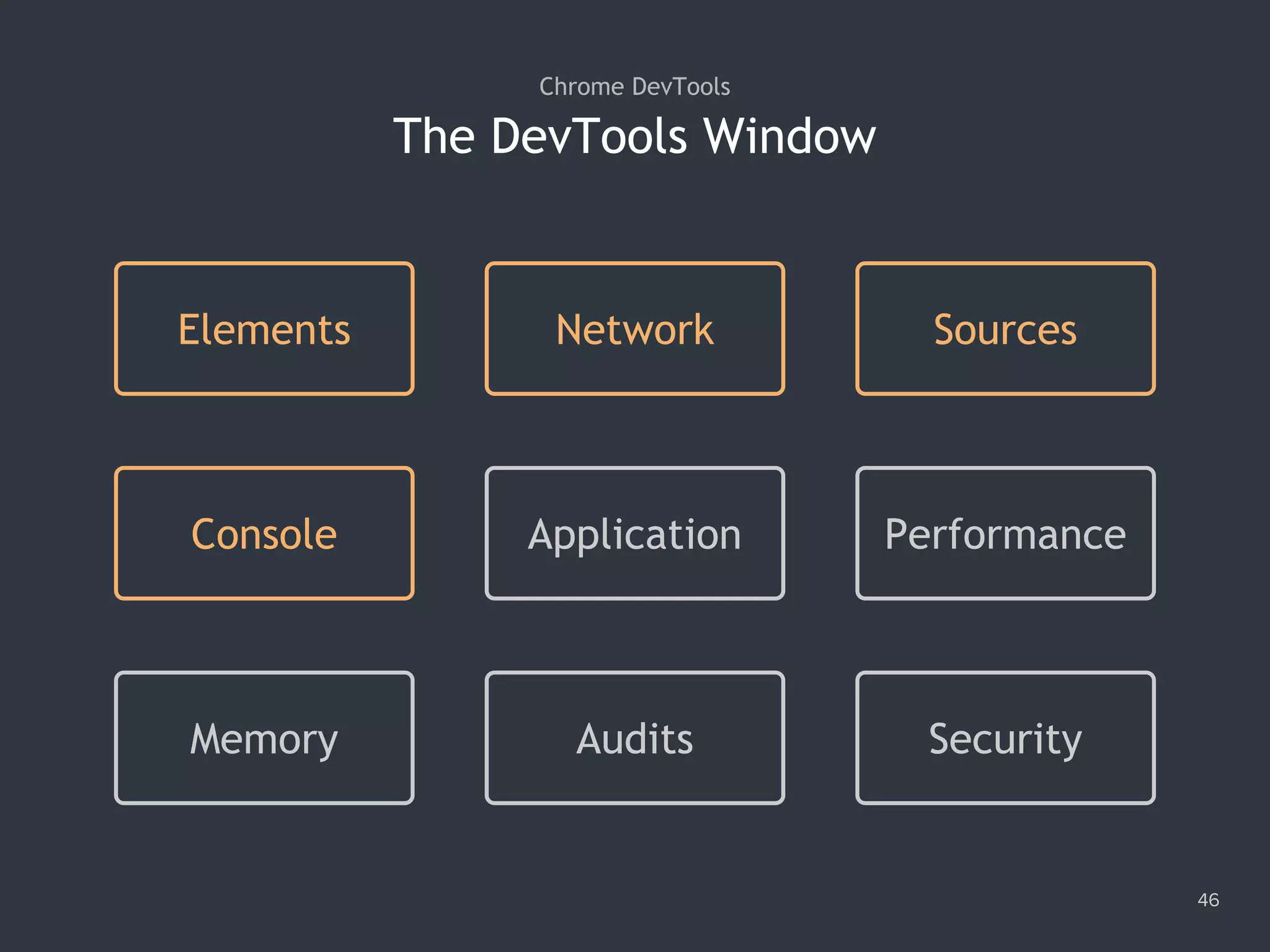Click the slide title The DevTools Window
Viewport: 1270px width, 952px height.
click(x=634, y=136)
